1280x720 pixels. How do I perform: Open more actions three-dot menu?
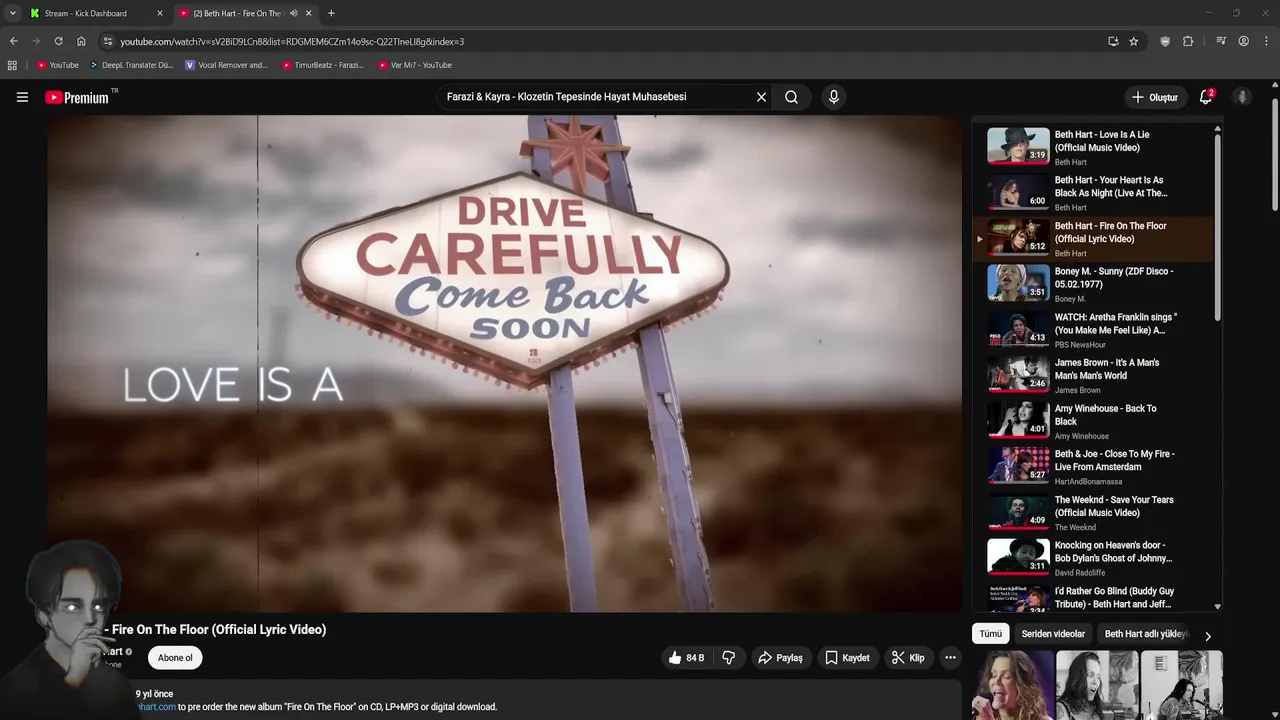(x=950, y=658)
